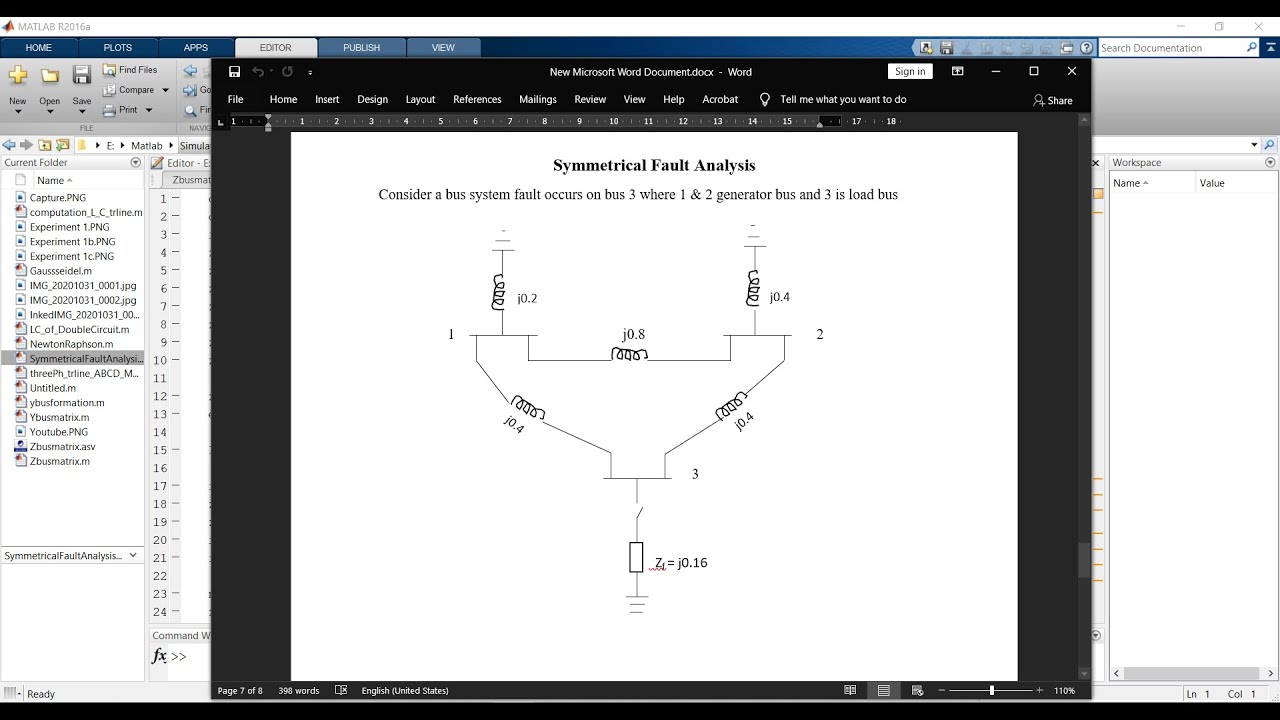Click the Find Files icon in MATLAB

point(110,70)
